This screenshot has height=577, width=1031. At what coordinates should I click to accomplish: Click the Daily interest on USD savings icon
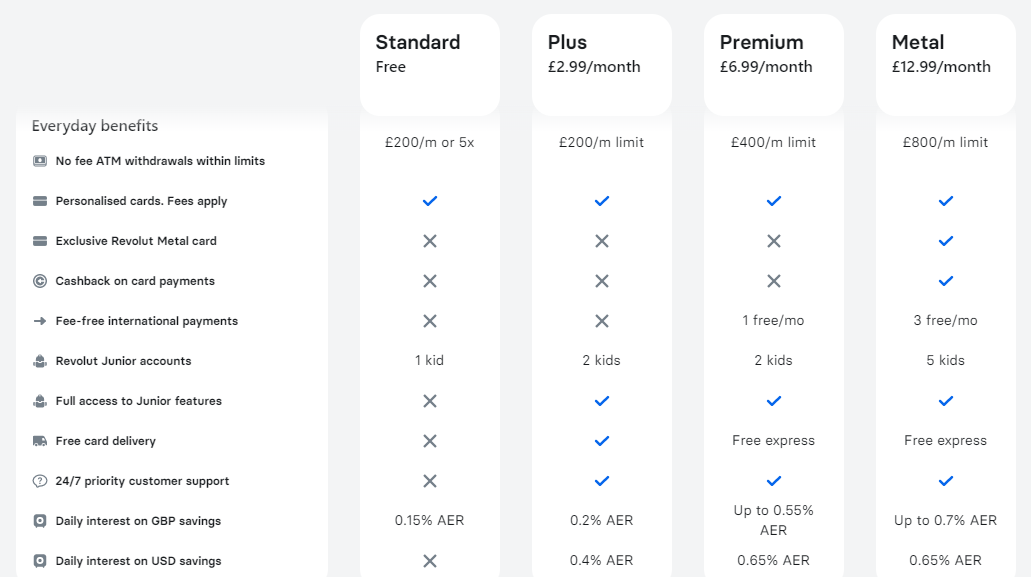click(40, 561)
